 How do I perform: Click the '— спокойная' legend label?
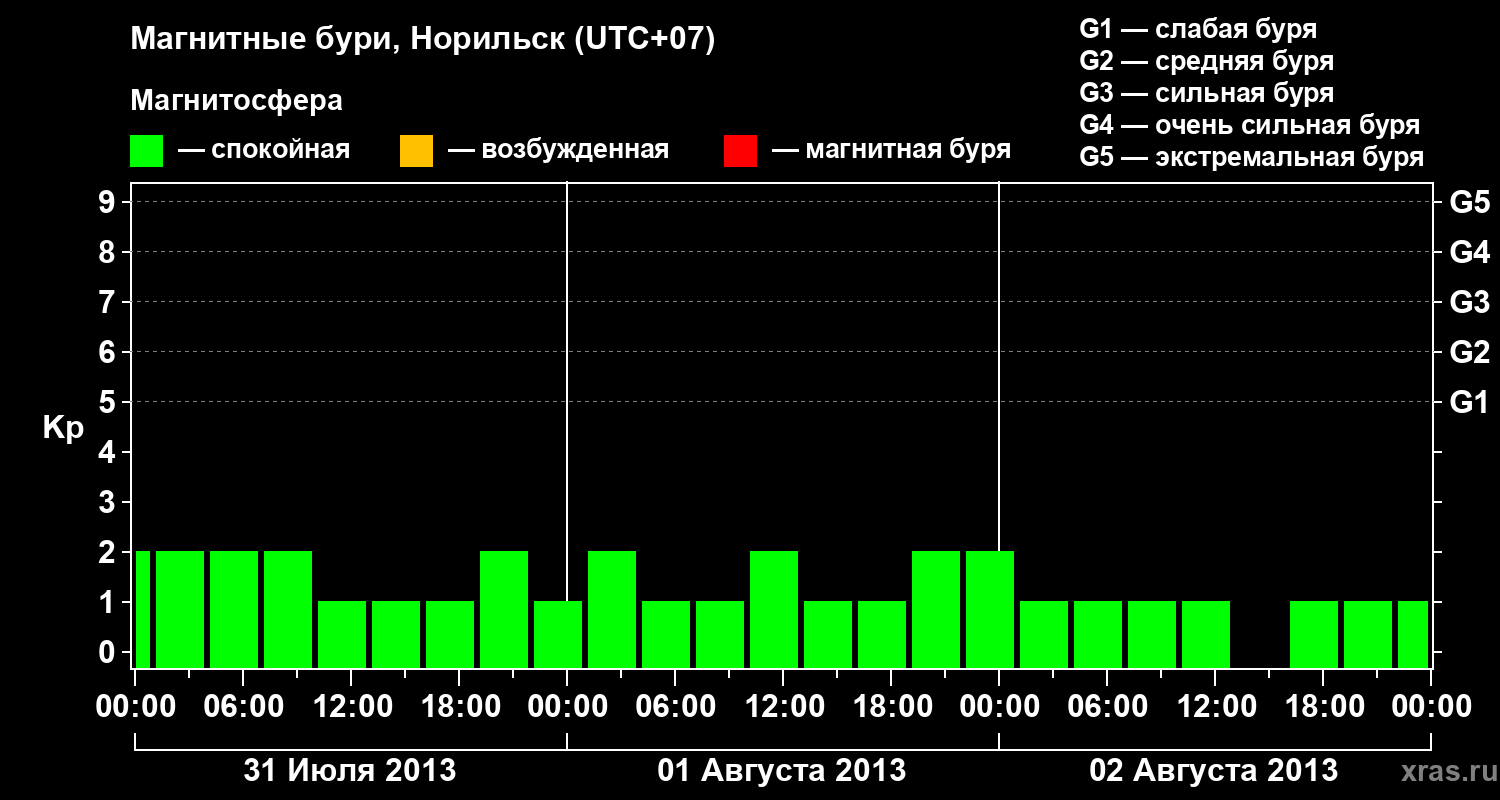[264, 150]
